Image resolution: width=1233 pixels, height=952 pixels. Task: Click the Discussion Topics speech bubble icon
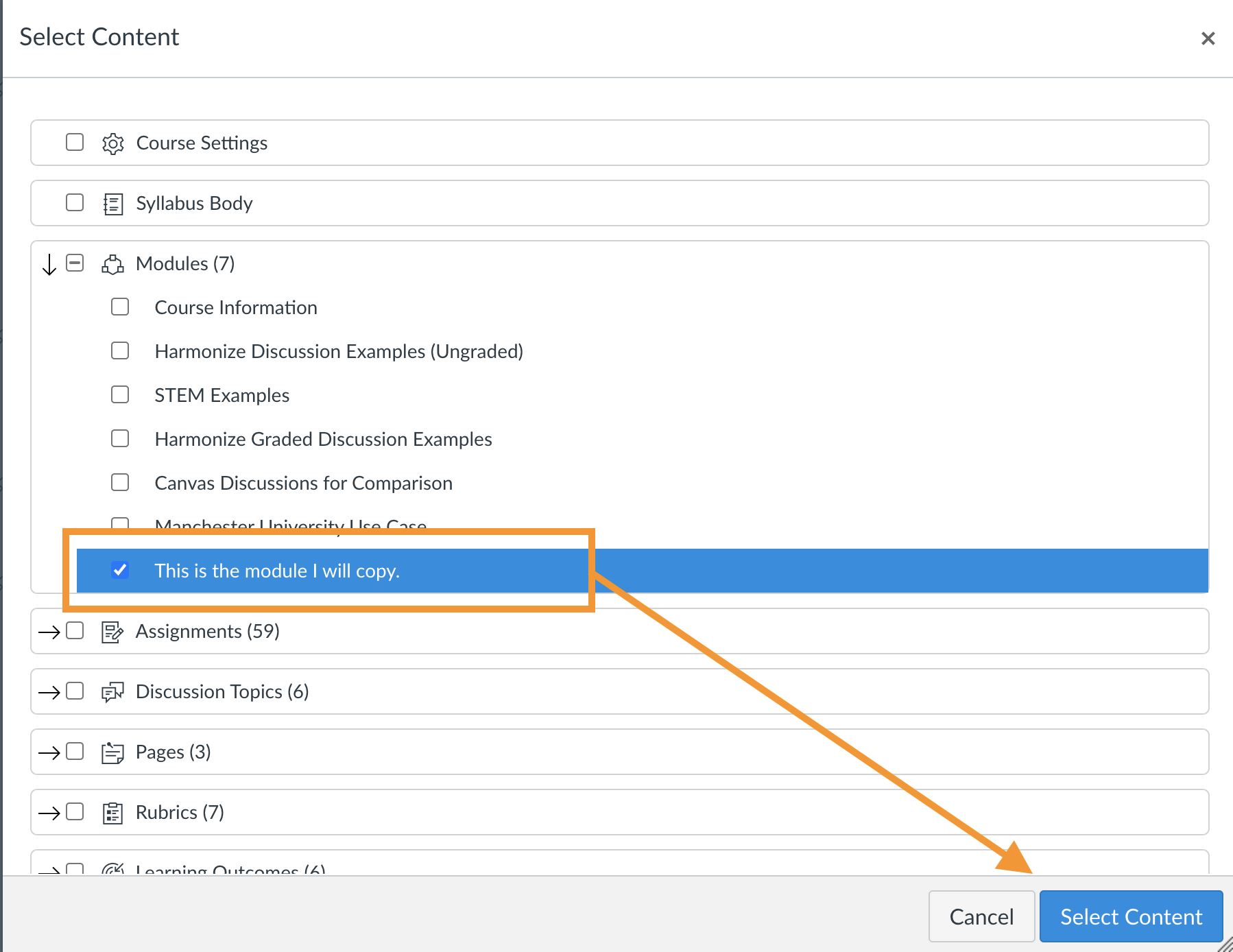pos(112,692)
